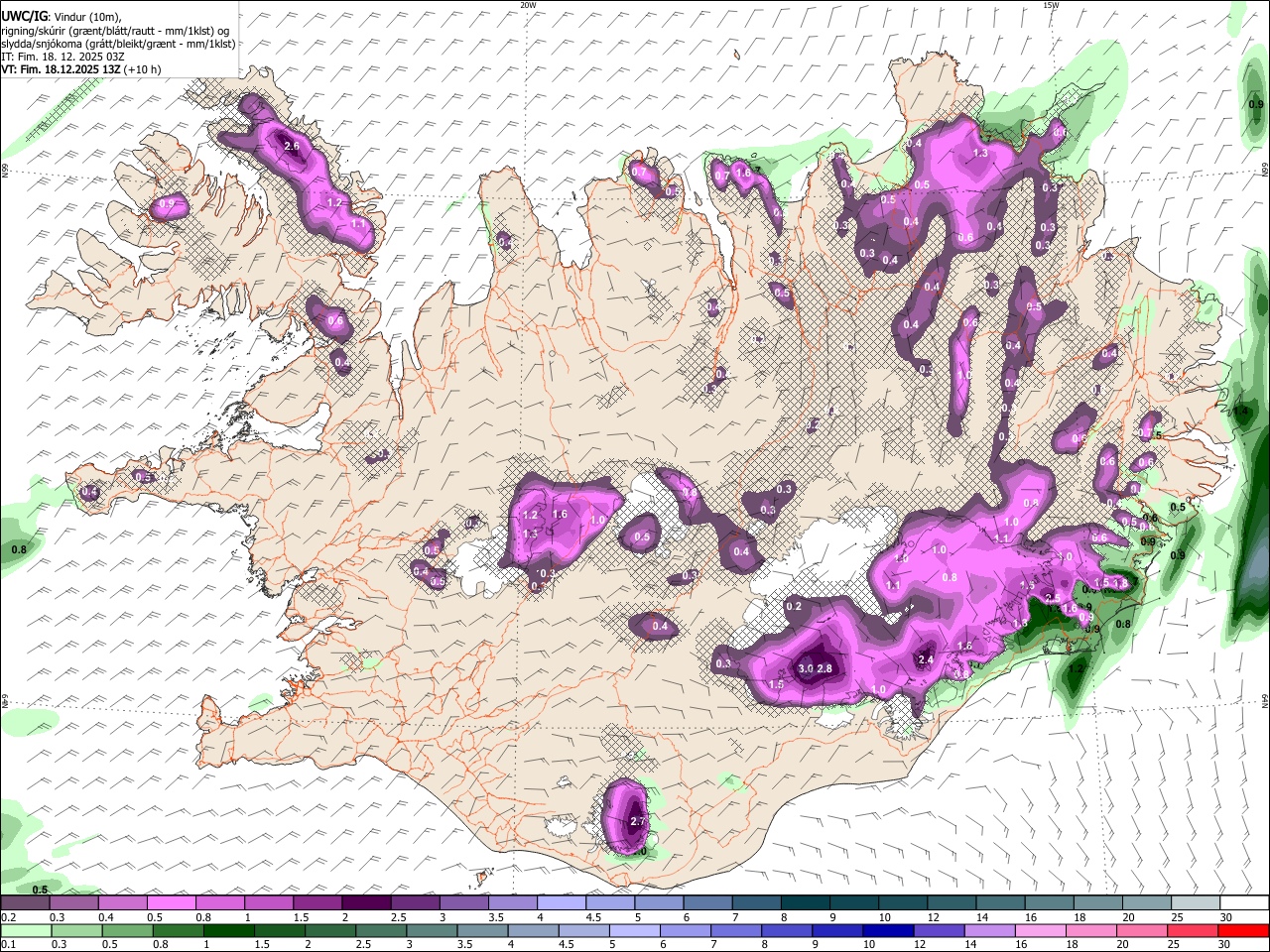Click the 0.9 value in the top-right corner
1270x952 pixels.
(1256, 104)
